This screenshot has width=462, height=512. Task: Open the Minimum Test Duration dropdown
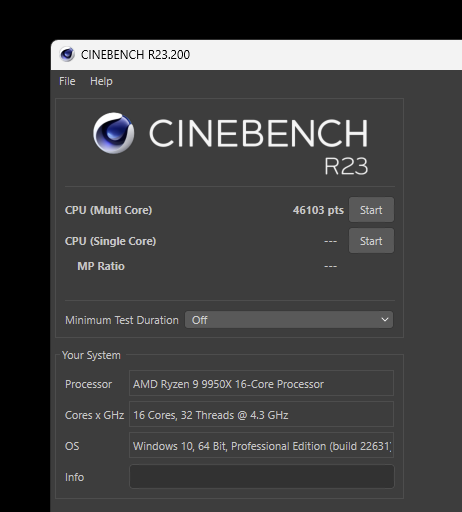coord(289,320)
